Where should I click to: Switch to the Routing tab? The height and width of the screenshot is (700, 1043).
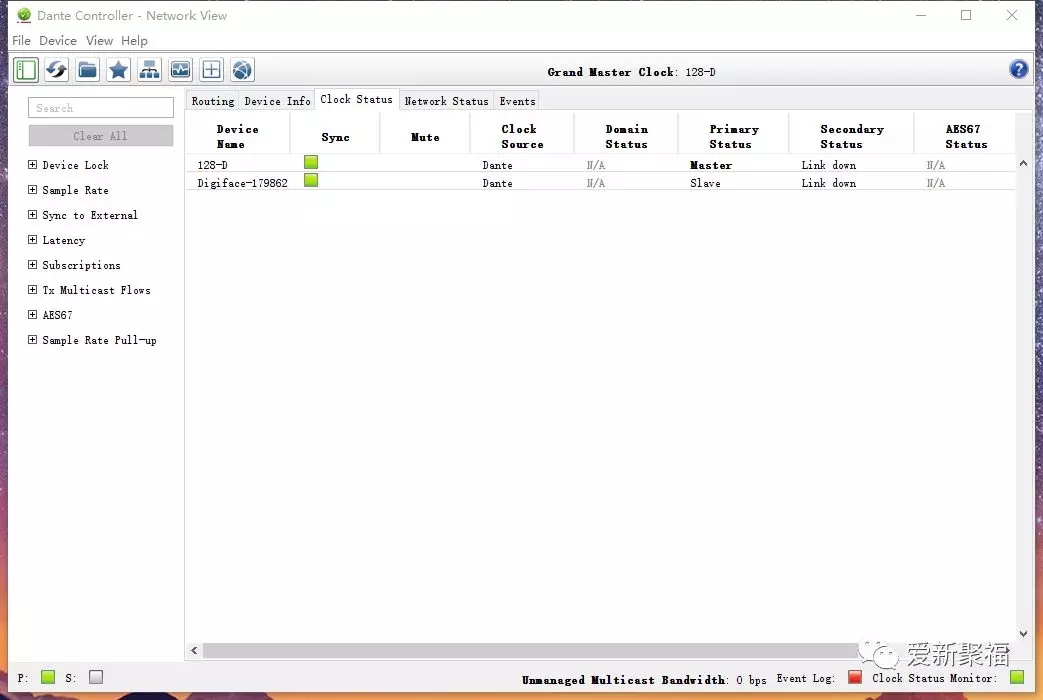[x=212, y=101]
